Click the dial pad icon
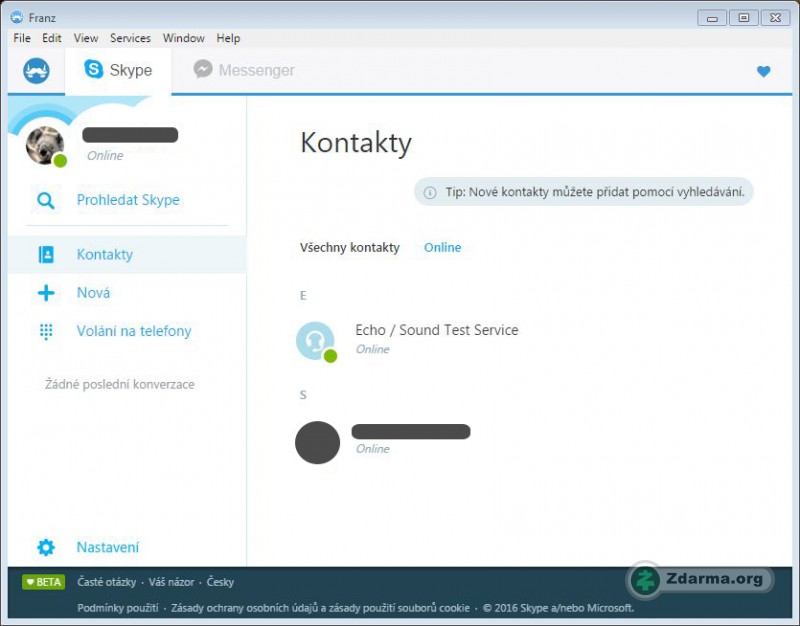This screenshot has height=626, width=800. click(46, 331)
